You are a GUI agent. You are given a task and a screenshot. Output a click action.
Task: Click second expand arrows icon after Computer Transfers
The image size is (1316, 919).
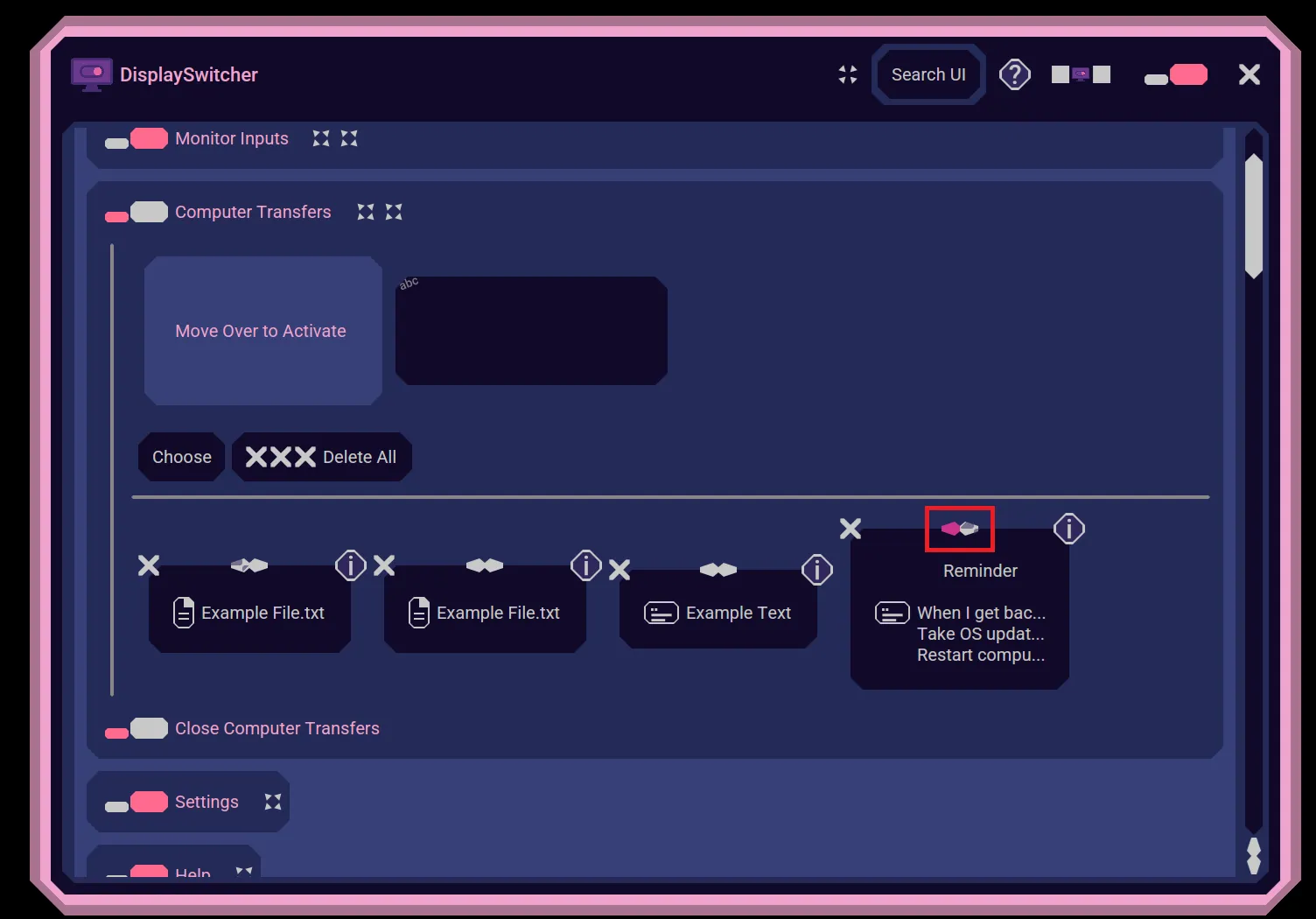point(394,212)
